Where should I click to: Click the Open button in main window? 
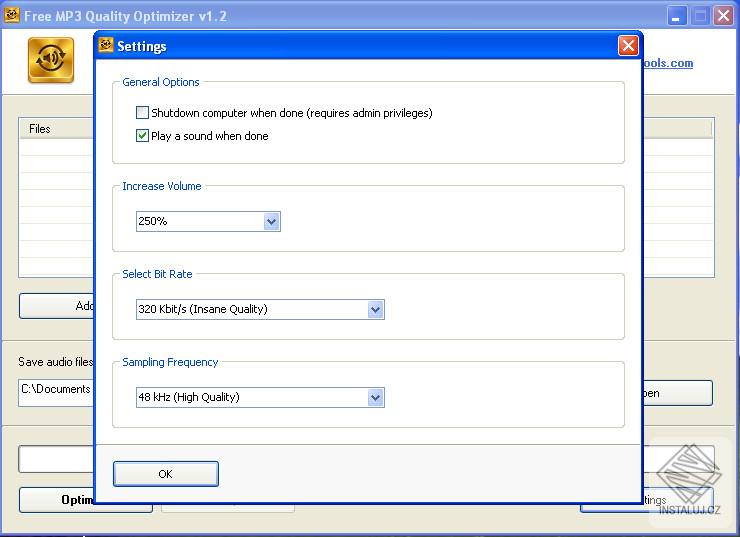[x=678, y=393]
